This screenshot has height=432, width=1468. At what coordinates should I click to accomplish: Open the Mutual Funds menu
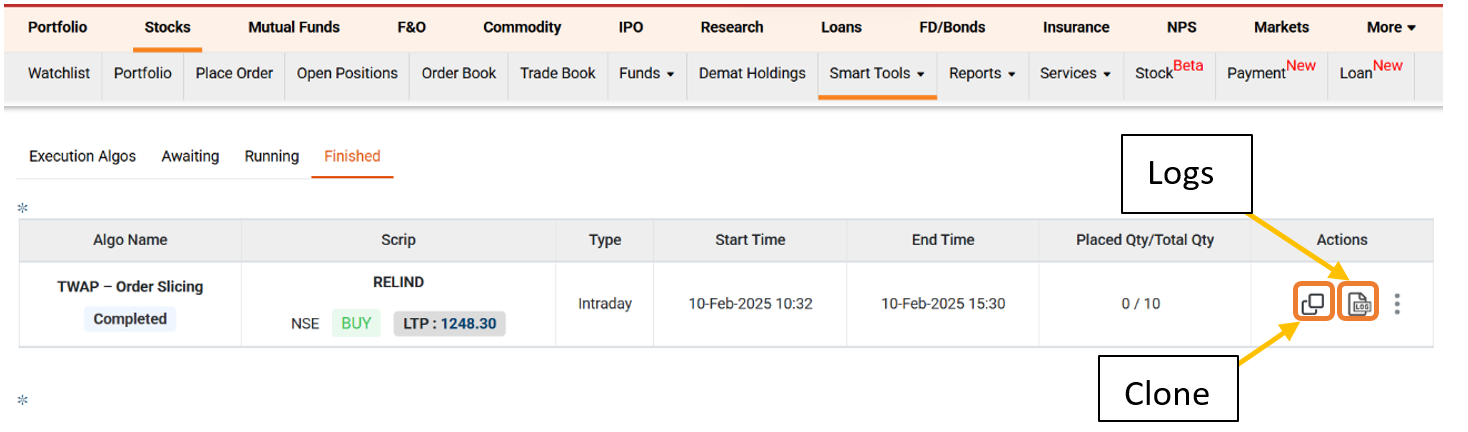[294, 27]
